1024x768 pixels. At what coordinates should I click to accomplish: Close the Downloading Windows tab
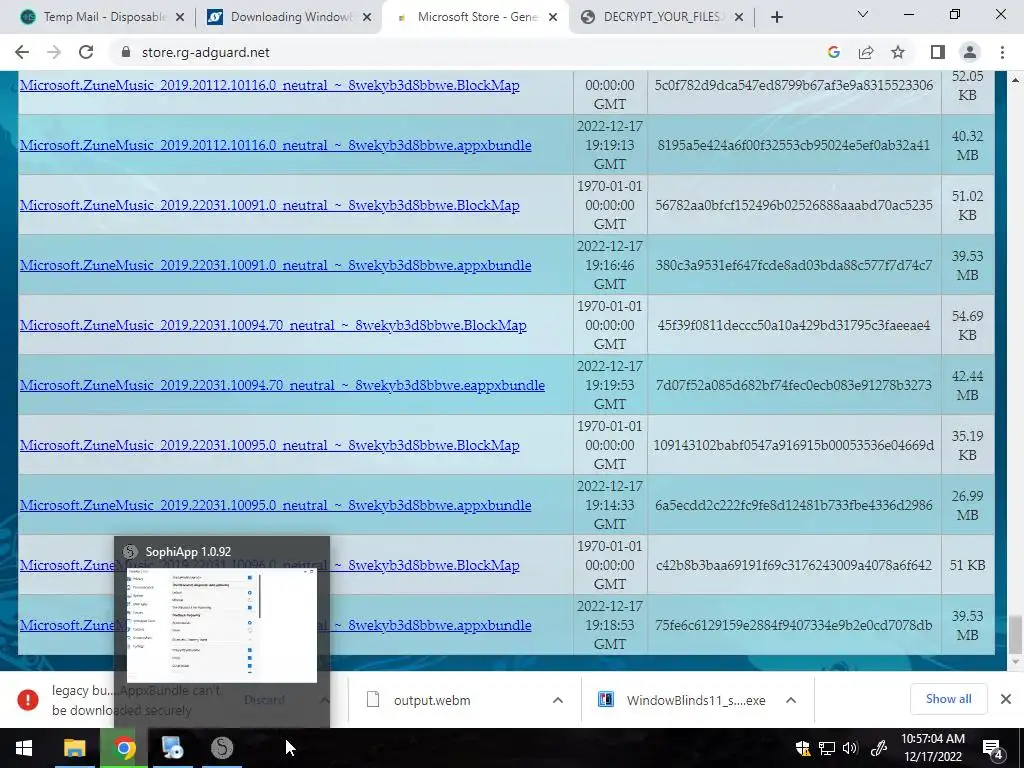[x=367, y=17]
